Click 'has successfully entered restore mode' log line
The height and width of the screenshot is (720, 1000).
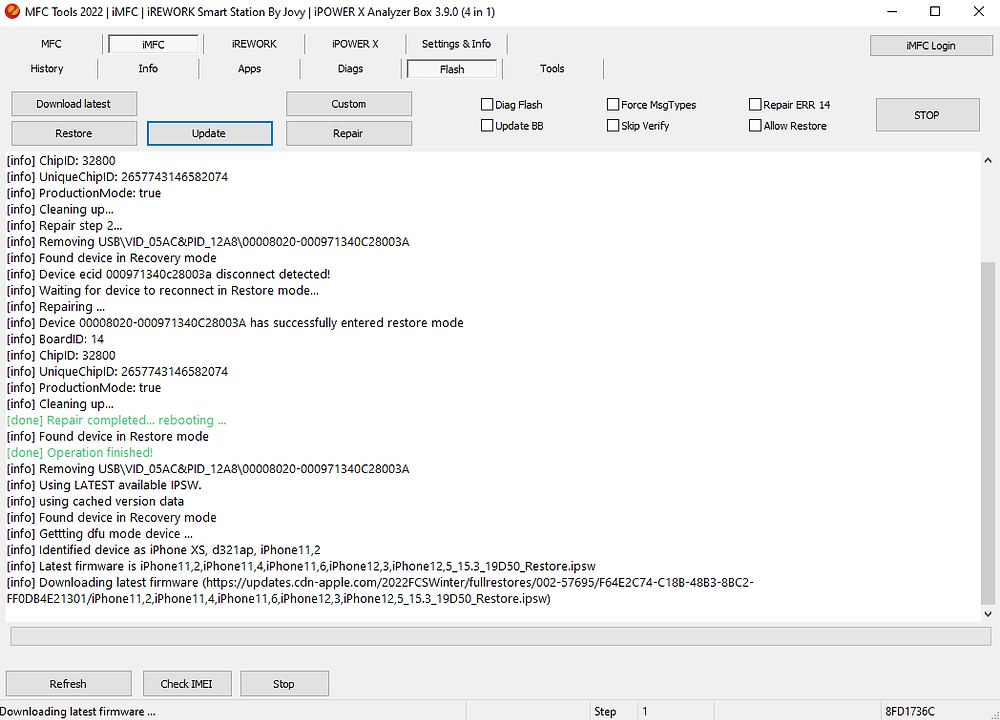coord(235,323)
